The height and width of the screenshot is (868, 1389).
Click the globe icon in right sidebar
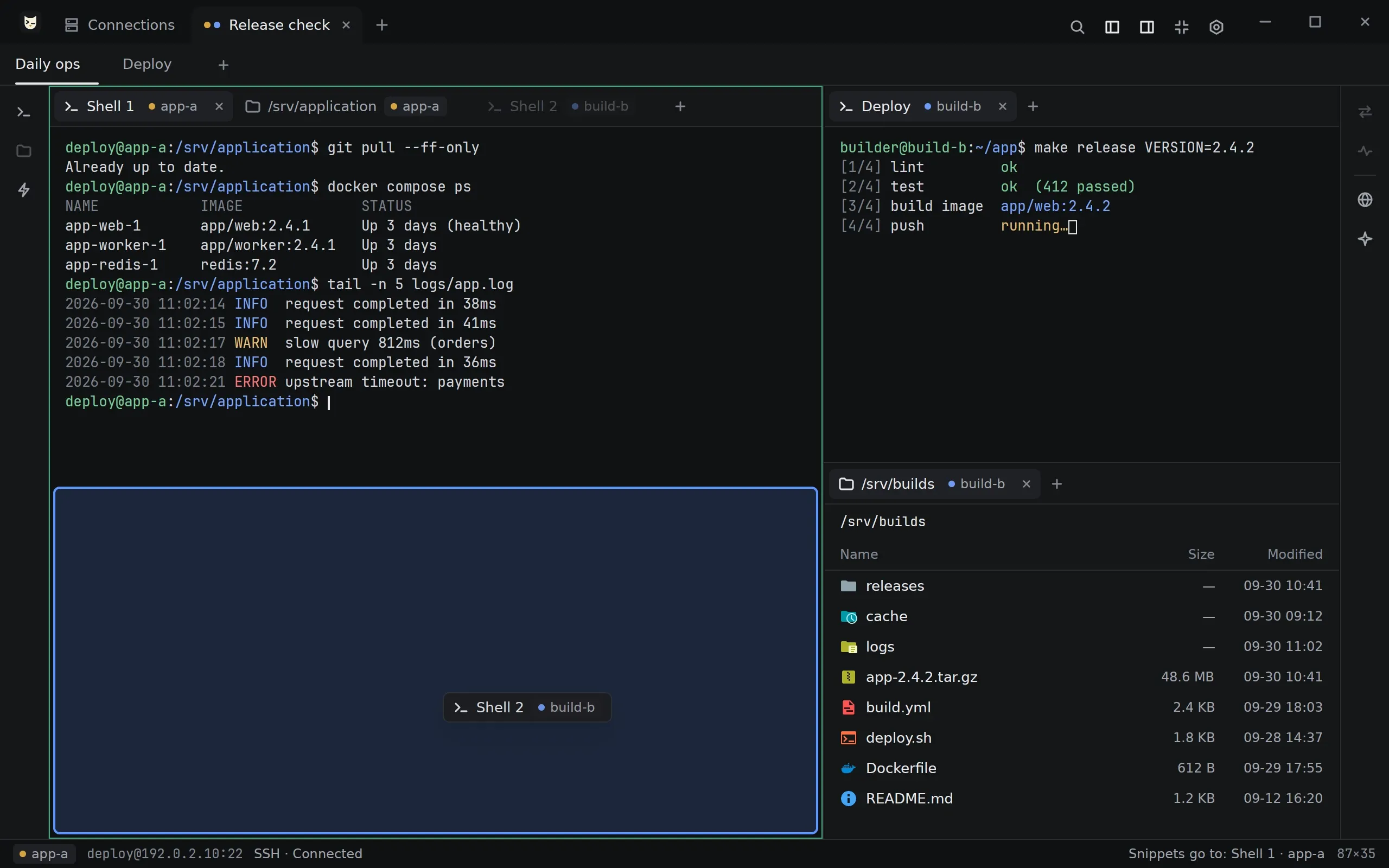[1365, 200]
